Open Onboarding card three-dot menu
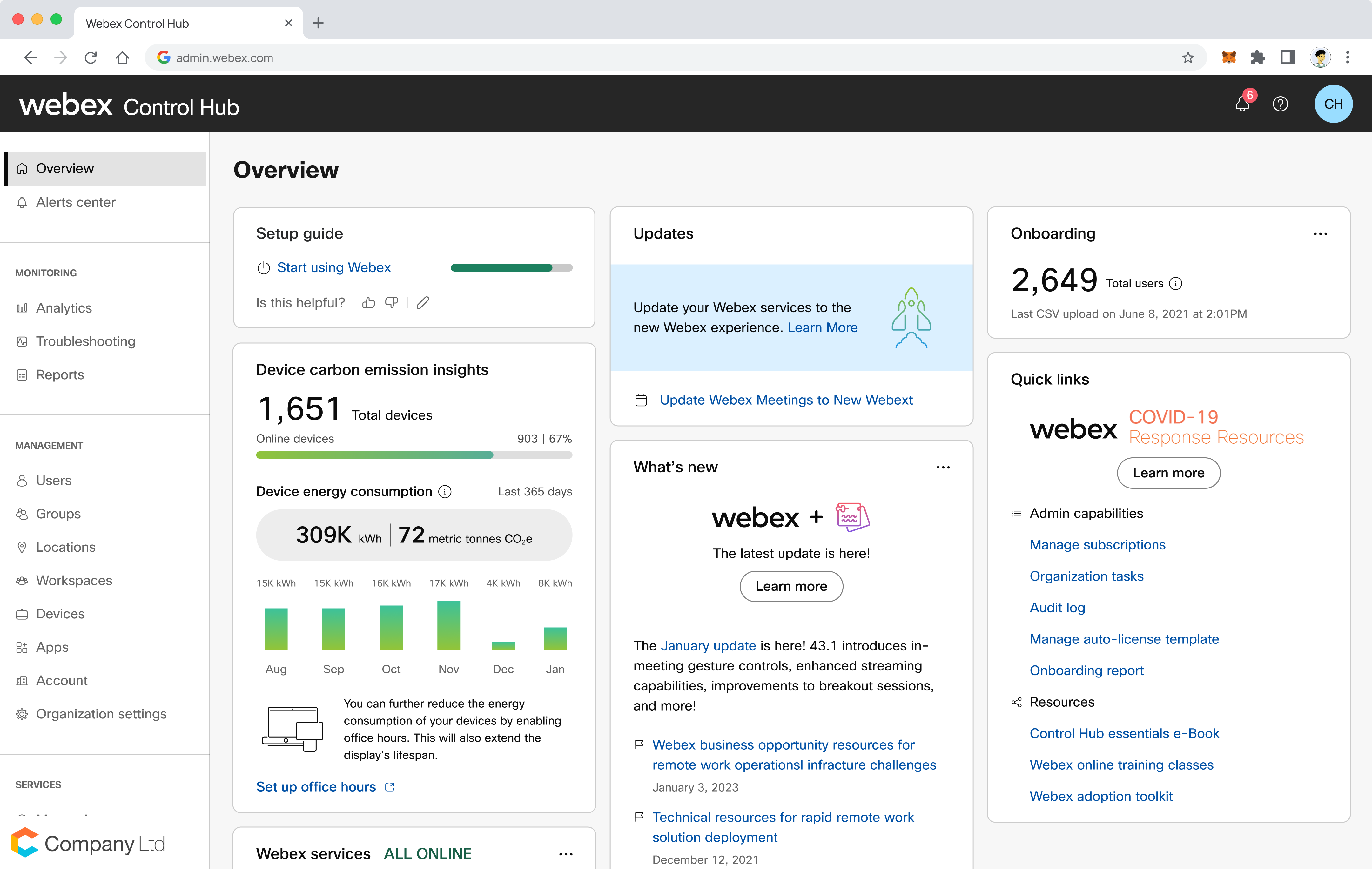The image size is (1372, 869). click(1320, 234)
